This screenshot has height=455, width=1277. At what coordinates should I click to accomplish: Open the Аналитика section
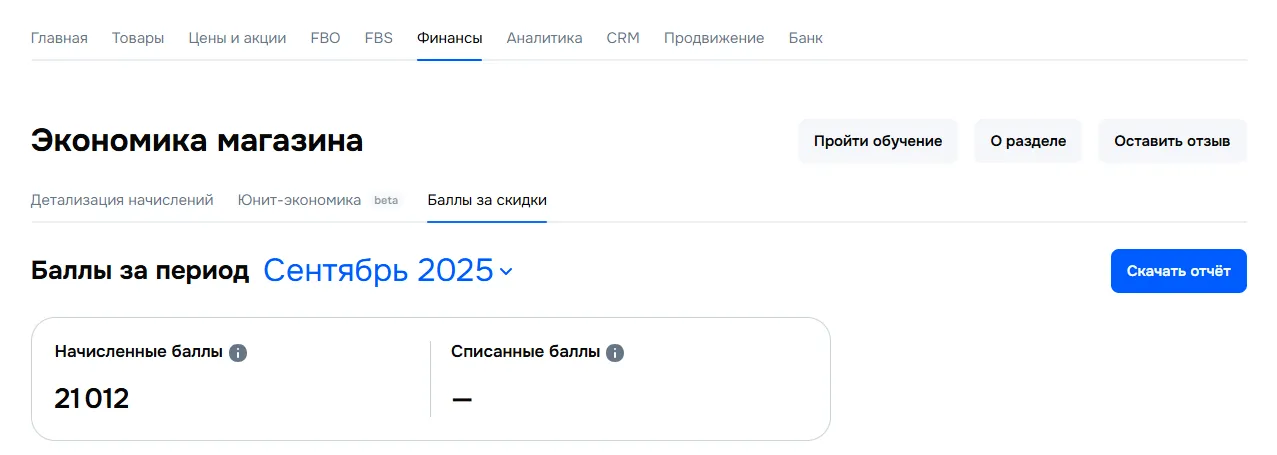pyautogui.click(x=544, y=38)
